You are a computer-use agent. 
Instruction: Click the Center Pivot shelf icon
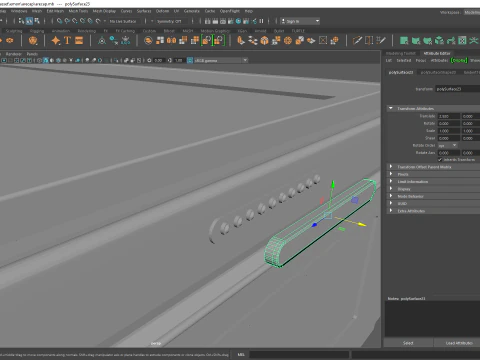tap(102, 41)
